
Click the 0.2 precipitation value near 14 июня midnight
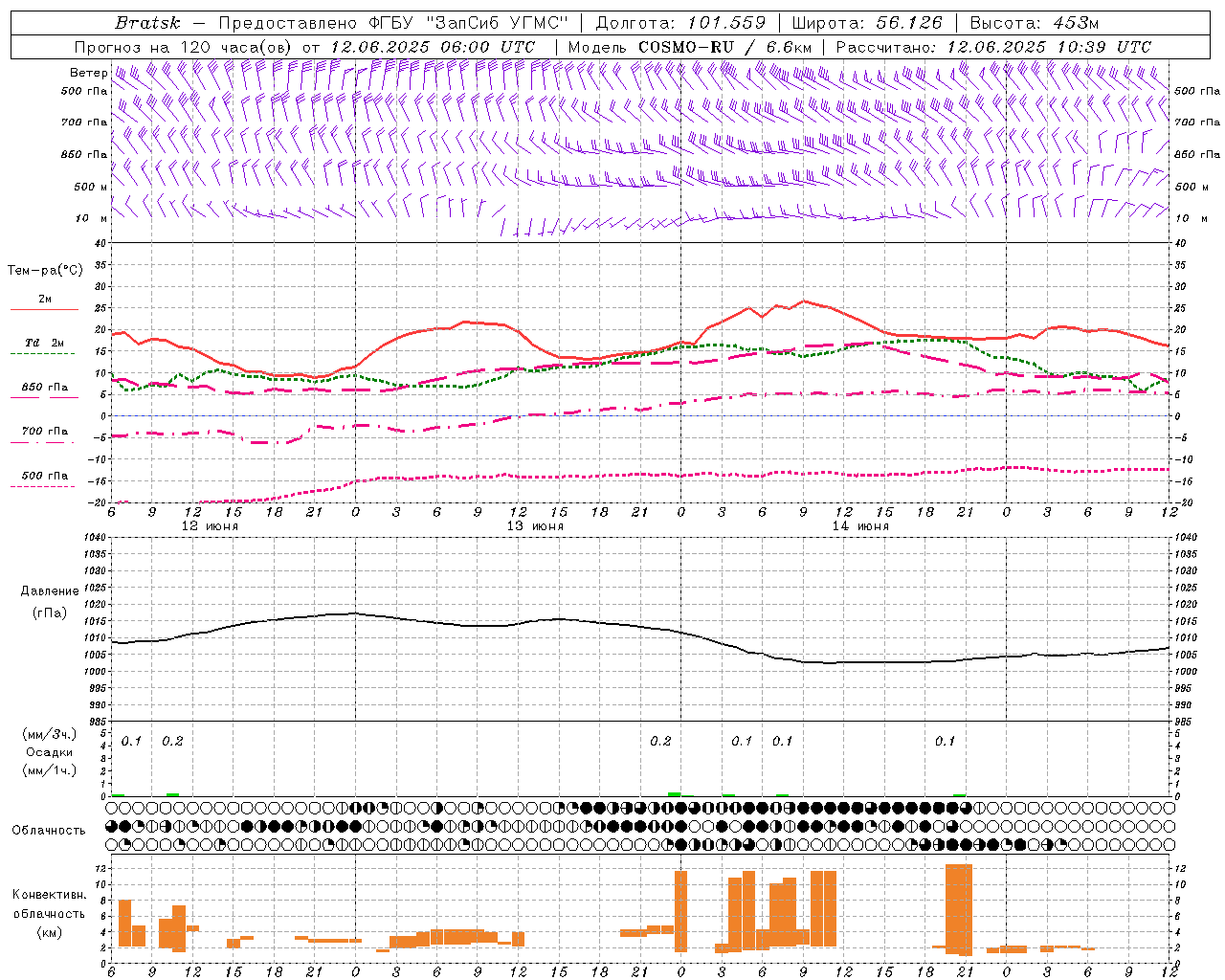[660, 741]
